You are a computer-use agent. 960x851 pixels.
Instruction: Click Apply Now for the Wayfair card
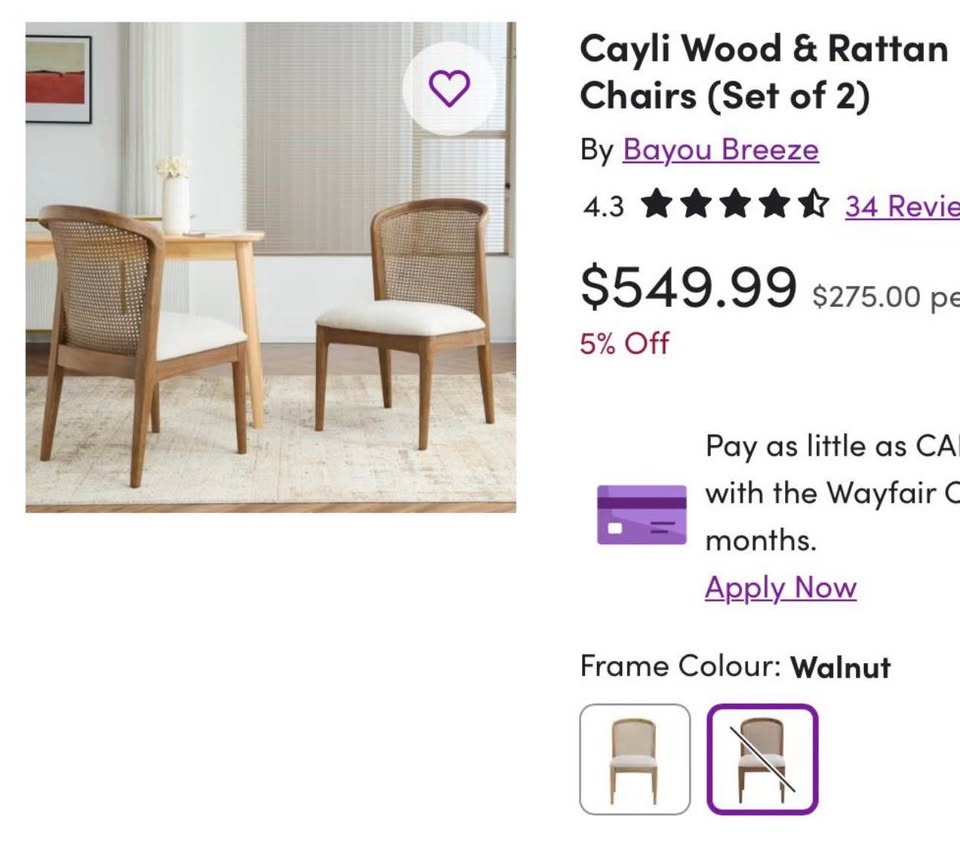tap(780, 587)
